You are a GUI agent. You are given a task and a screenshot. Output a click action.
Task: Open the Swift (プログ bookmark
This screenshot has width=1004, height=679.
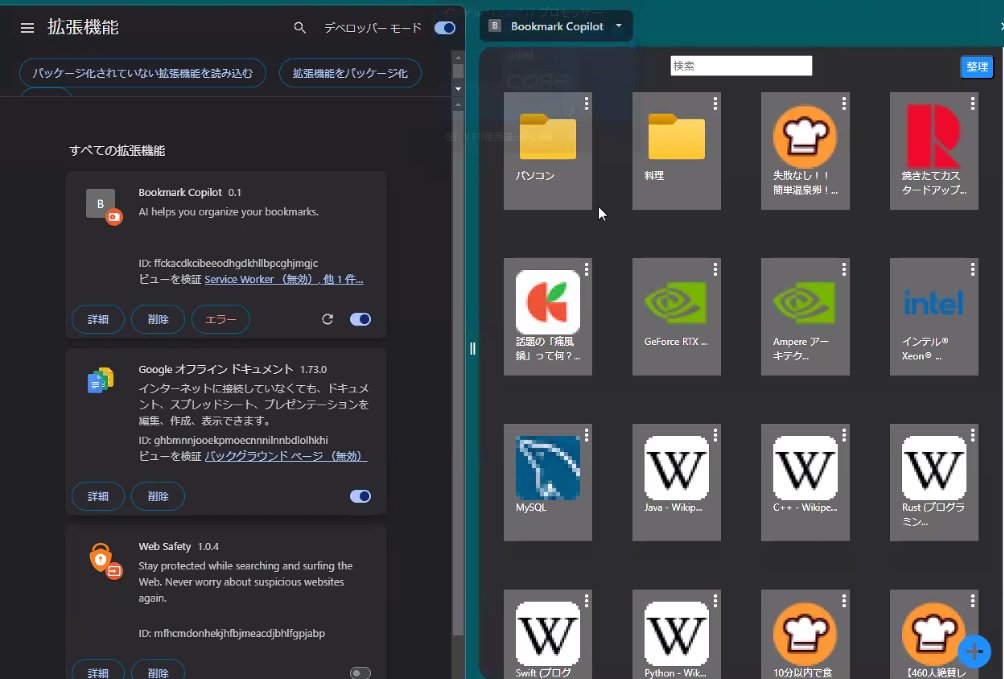548,634
